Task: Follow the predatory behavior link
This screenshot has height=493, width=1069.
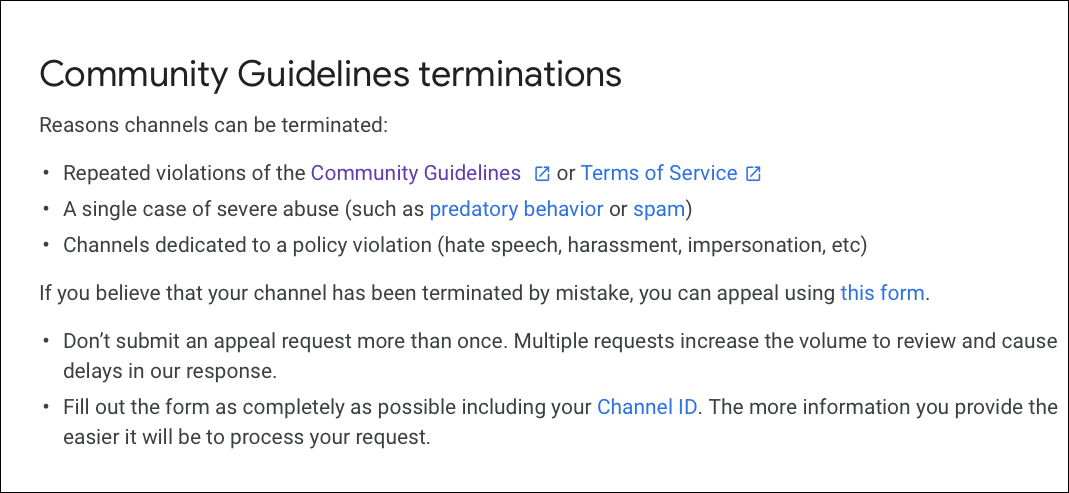Action: (516, 209)
